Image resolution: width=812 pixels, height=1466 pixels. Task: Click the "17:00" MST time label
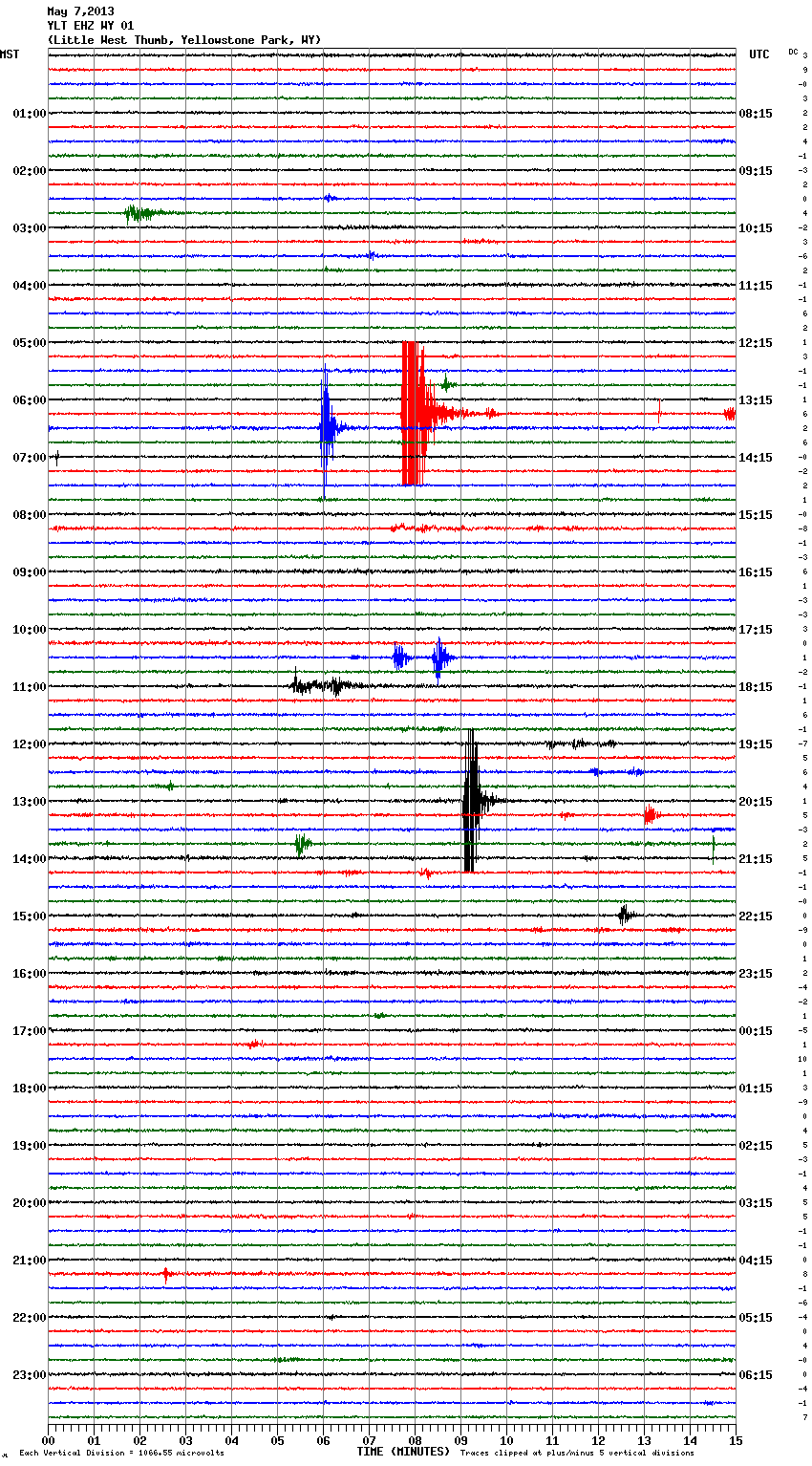[30, 1031]
